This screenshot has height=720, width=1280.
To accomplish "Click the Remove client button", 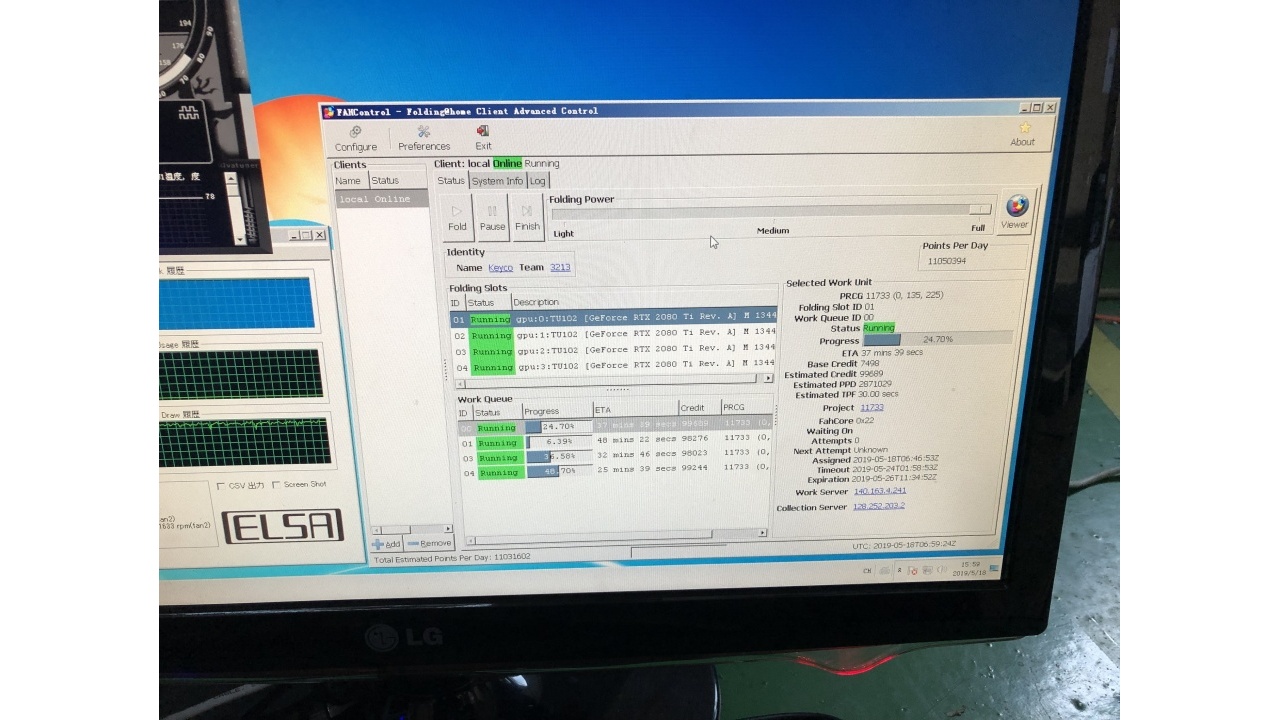I will click(430, 543).
